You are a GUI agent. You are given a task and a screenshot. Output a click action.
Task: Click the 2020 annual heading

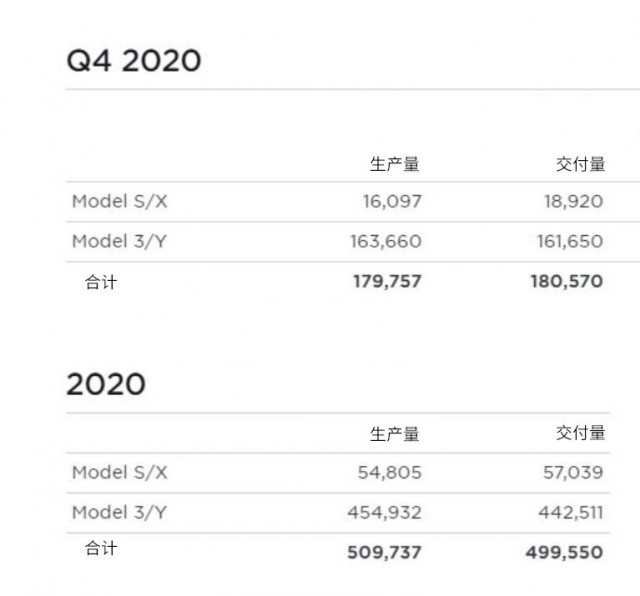point(106,384)
